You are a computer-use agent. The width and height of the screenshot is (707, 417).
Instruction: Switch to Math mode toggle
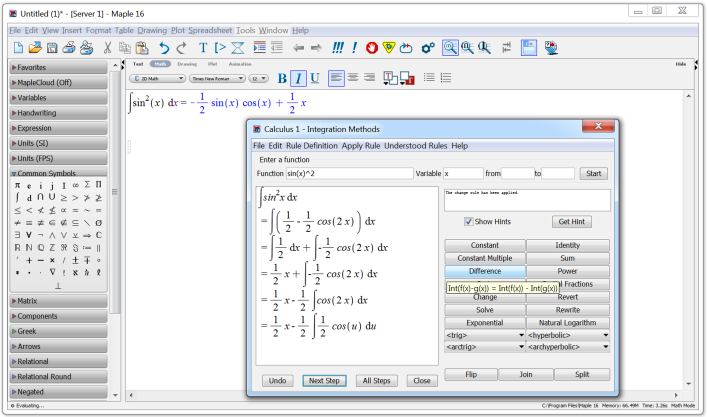click(160, 64)
